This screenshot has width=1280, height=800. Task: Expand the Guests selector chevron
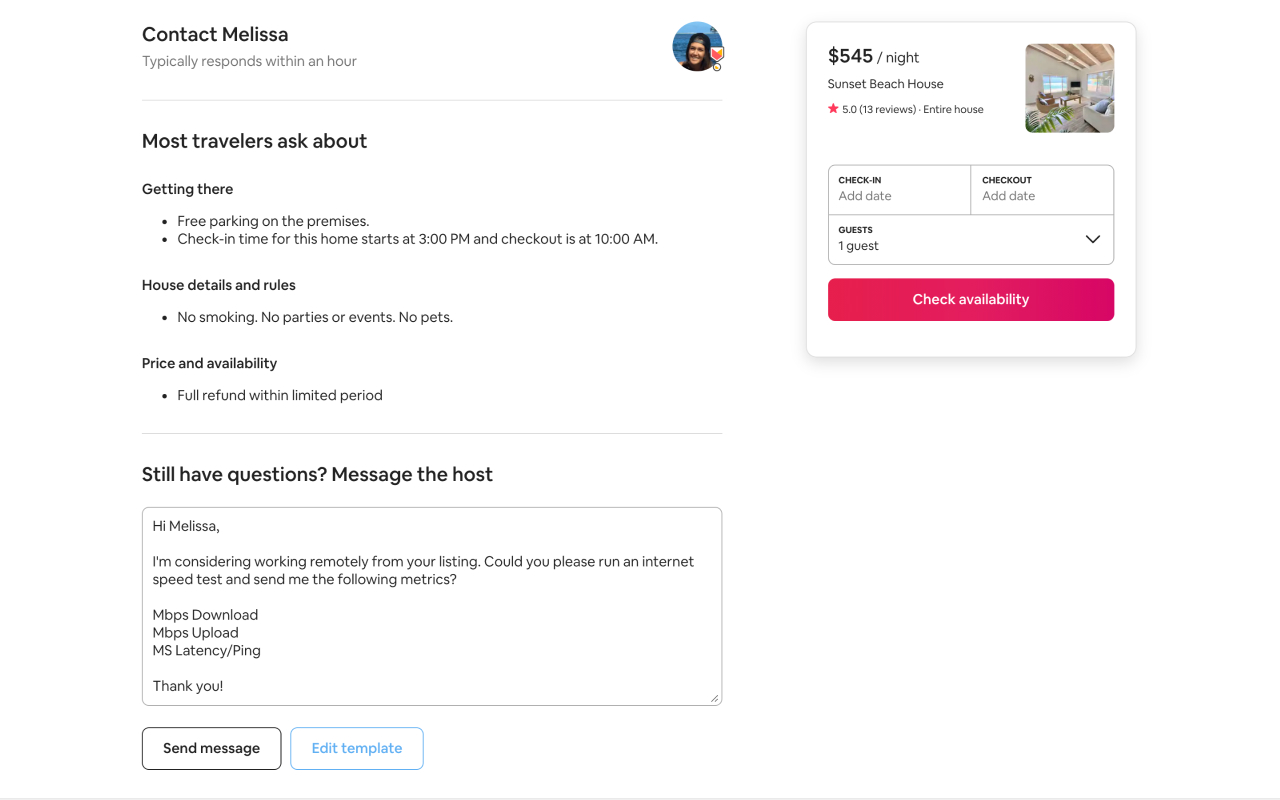1092,239
